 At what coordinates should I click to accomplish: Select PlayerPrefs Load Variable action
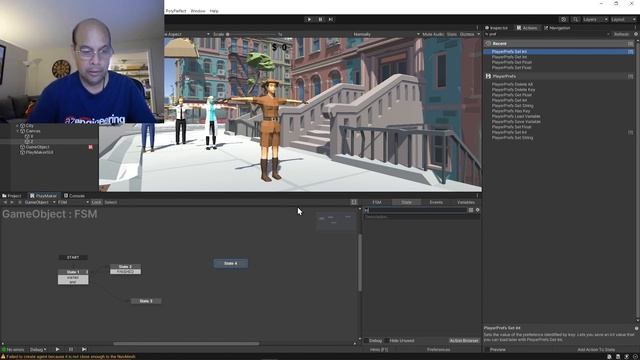pyautogui.click(x=516, y=116)
